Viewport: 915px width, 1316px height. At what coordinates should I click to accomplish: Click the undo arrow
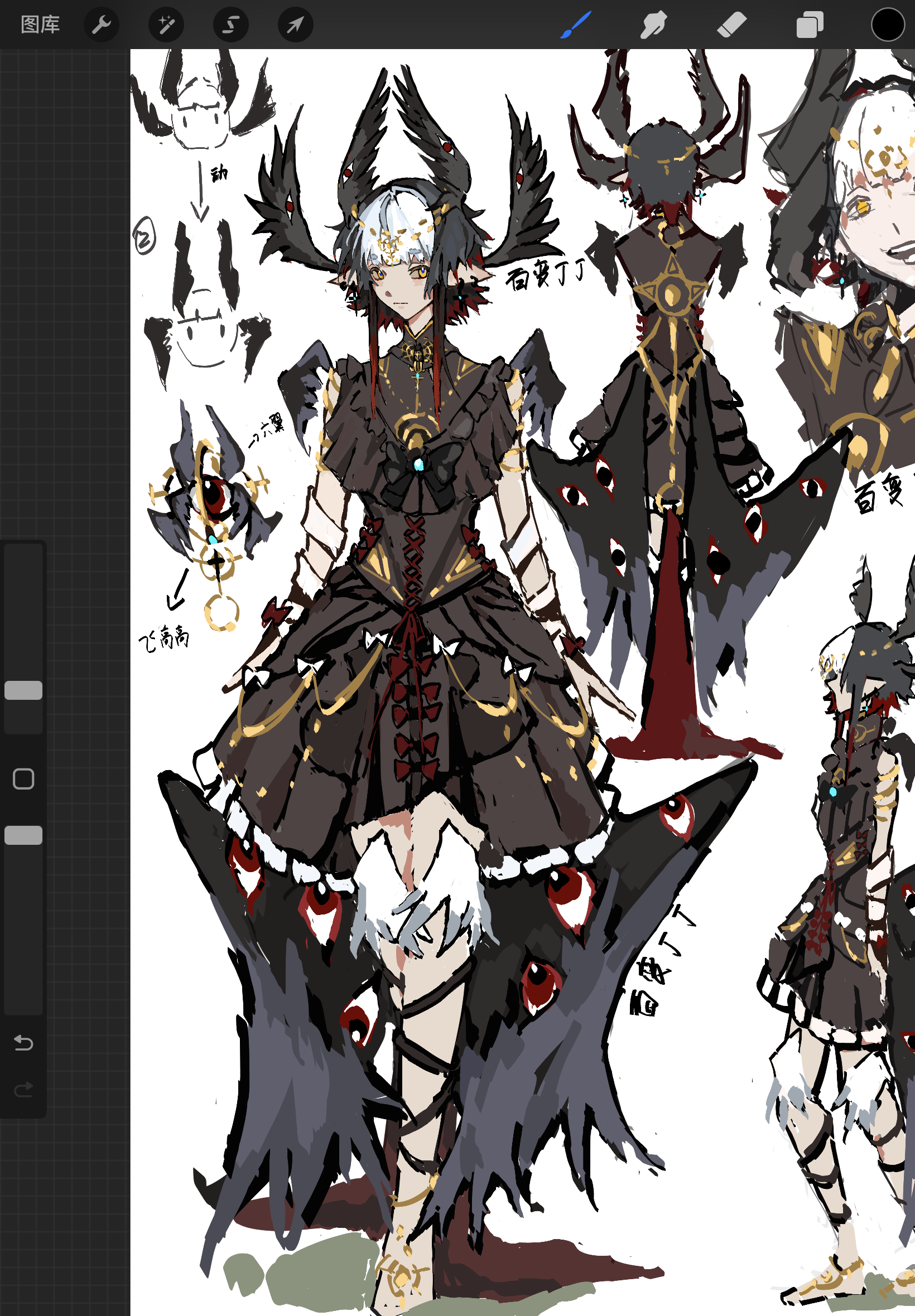tap(23, 1043)
